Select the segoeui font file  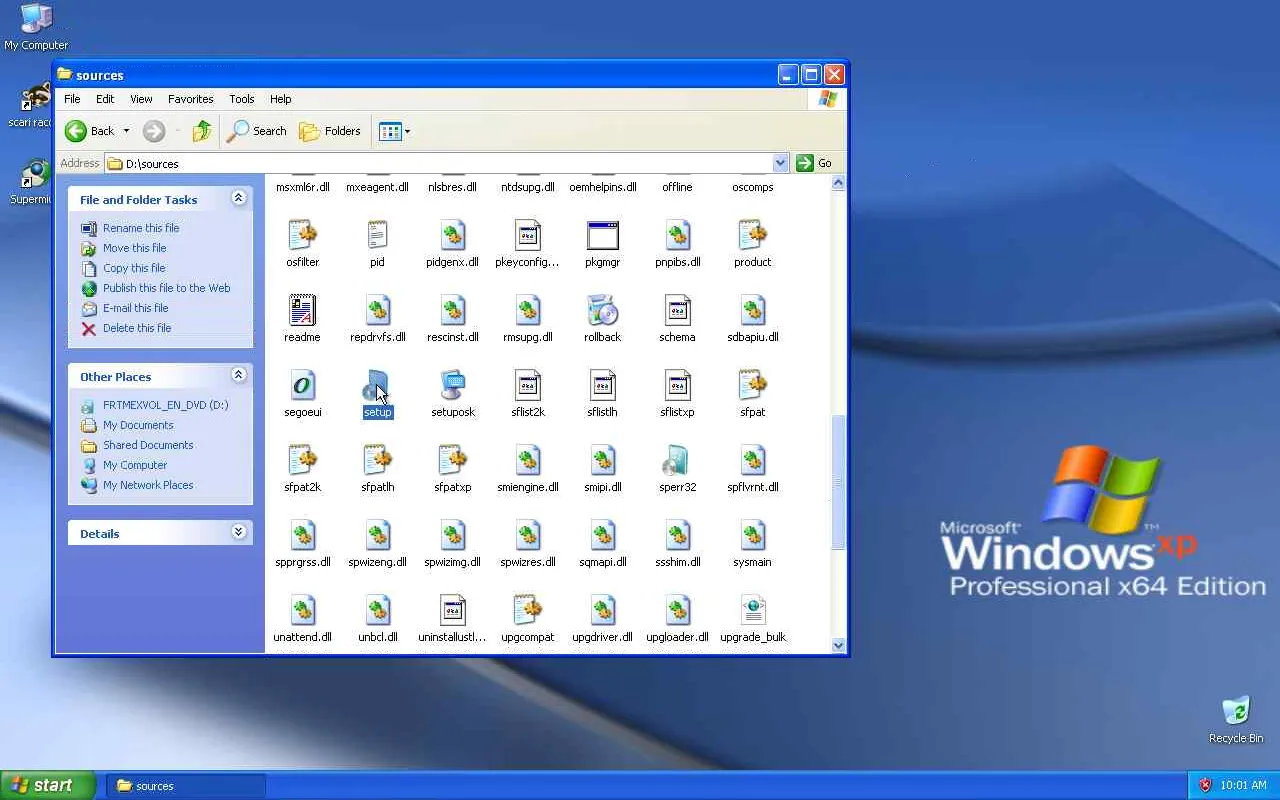coord(302,386)
